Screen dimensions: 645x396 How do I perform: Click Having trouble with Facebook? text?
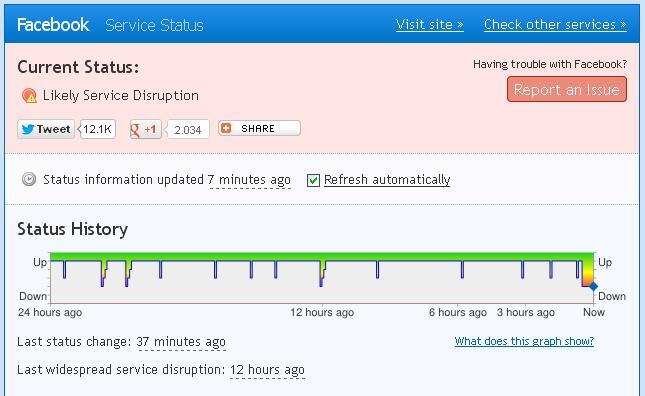550,65
